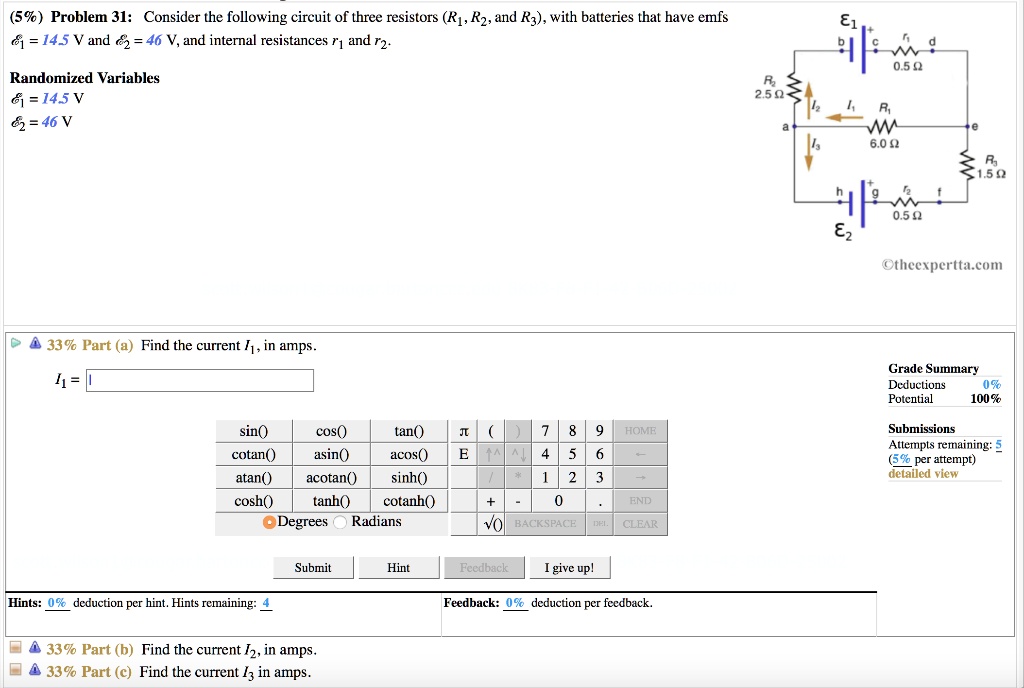The height and width of the screenshot is (688, 1024).
Task: Clear the answer with the CLEAR key
Action: point(639,523)
